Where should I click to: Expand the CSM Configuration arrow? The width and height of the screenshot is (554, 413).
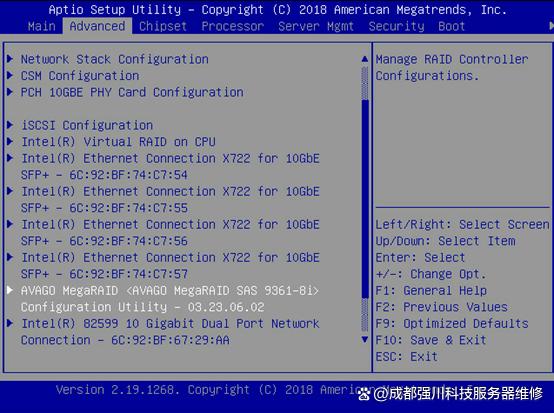10,75
